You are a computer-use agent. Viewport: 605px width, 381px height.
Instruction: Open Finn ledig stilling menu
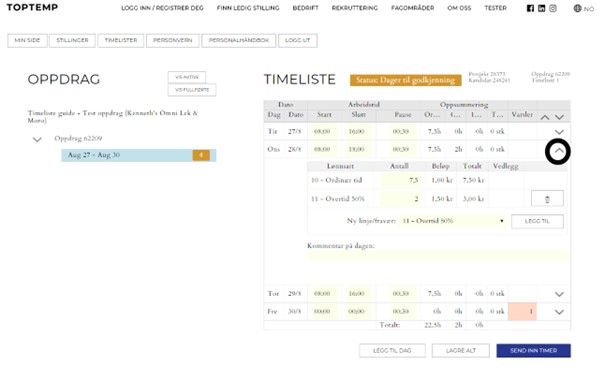tap(248, 8)
